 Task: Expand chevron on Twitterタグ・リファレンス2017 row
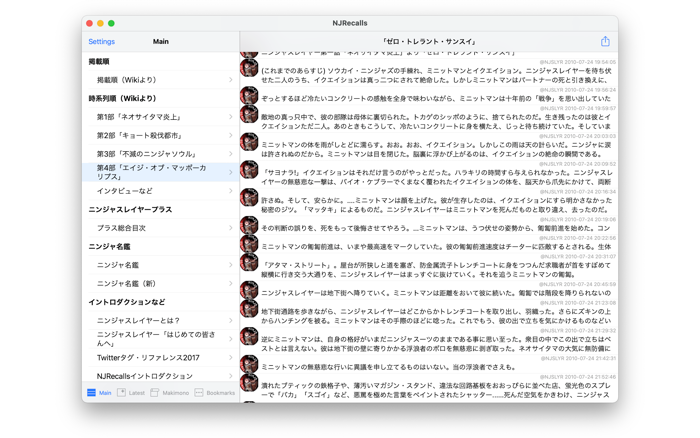point(231,358)
